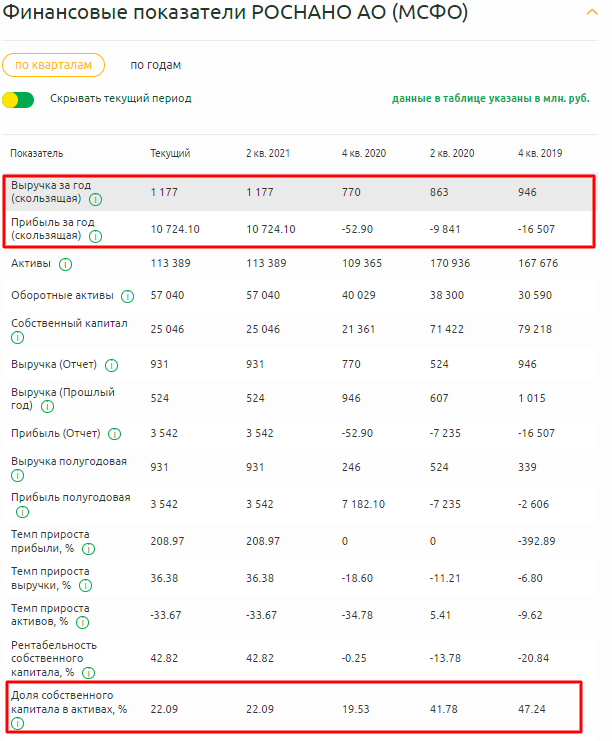
Task: Click info icon beside Оборотные активы
Action: click(x=127, y=297)
